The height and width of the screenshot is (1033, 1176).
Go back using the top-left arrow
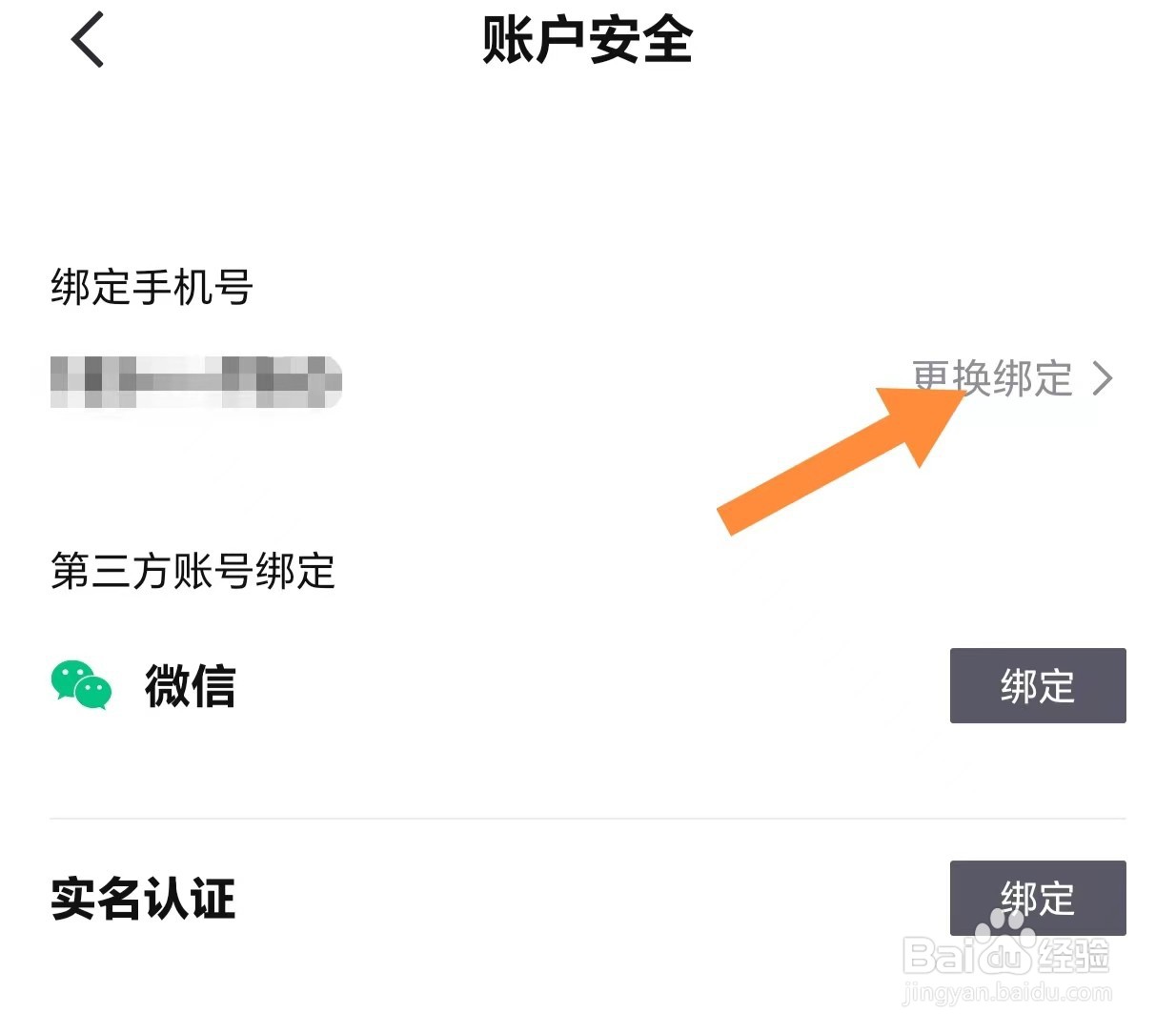[x=87, y=40]
